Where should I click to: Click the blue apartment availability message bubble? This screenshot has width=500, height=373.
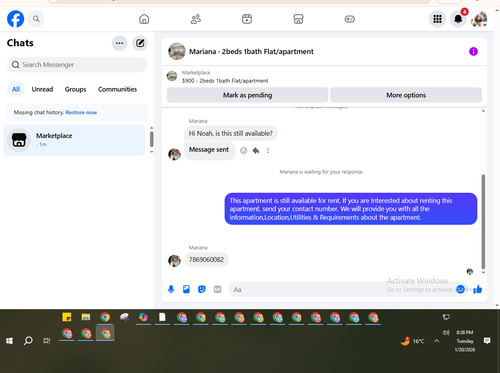351,209
